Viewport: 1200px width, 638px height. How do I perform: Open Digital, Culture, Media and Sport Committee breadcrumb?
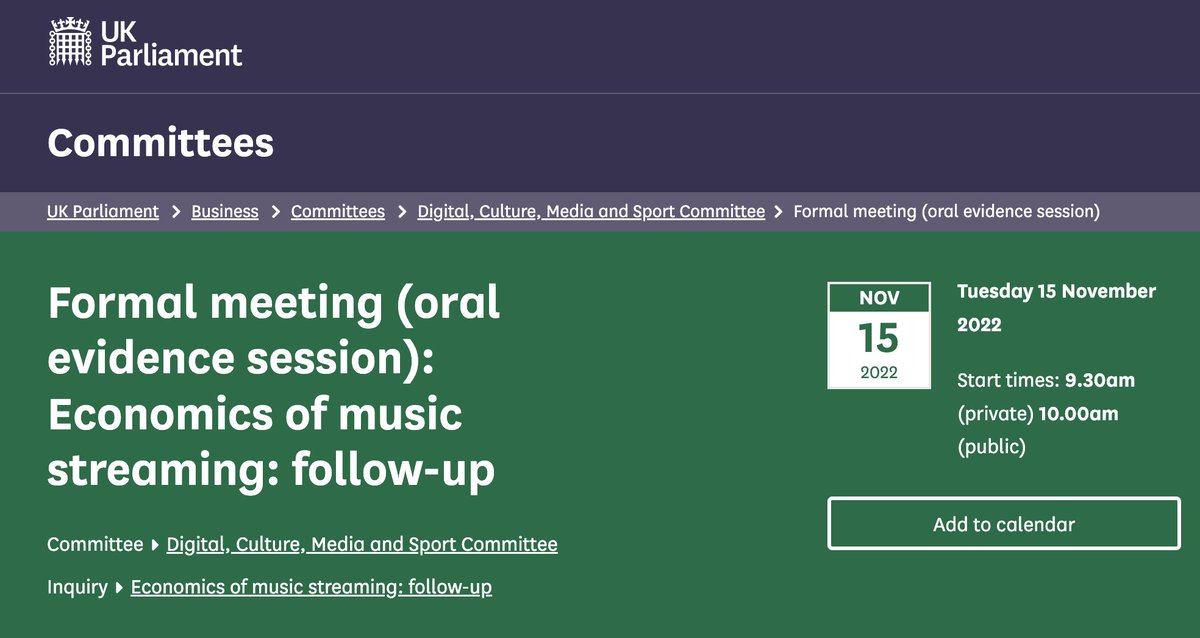coord(591,211)
